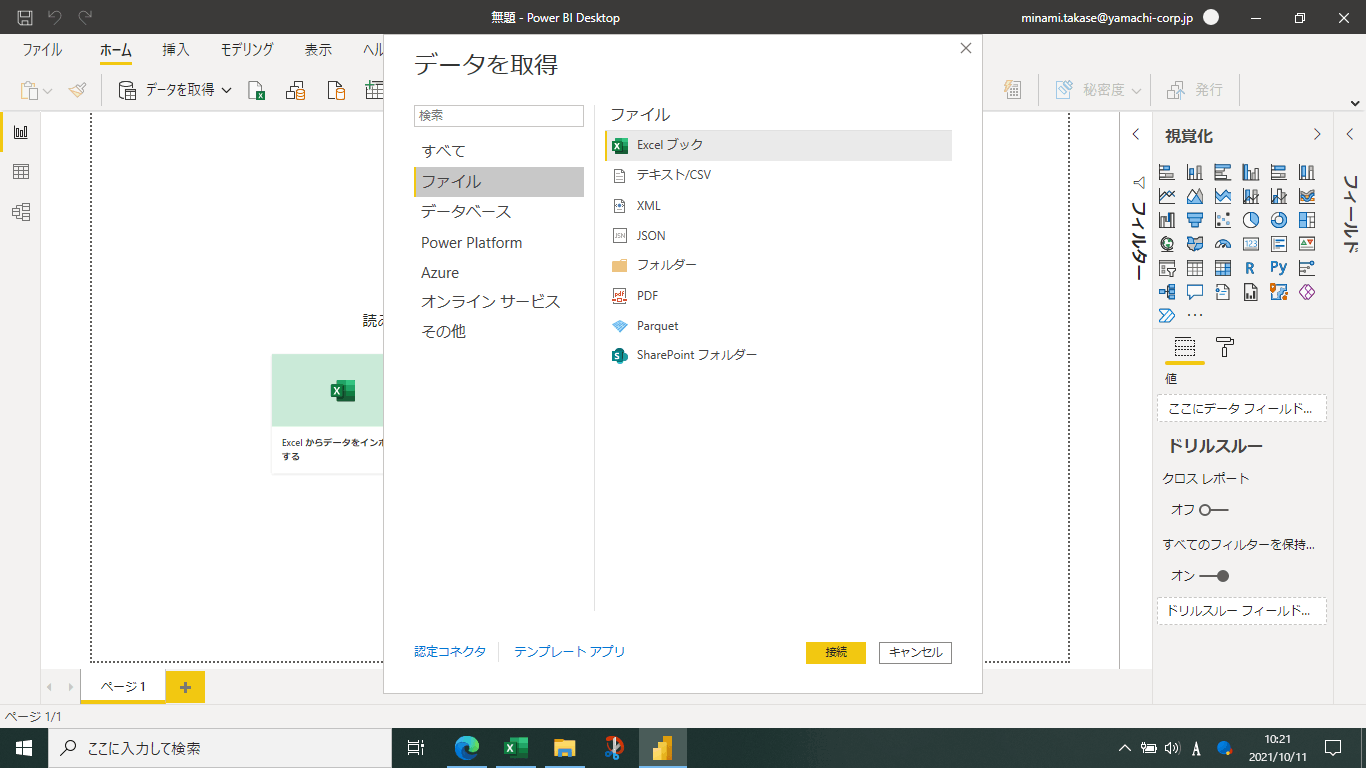Open the テンプレート アプリ link
This screenshot has width=1366, height=768.
pos(569,652)
